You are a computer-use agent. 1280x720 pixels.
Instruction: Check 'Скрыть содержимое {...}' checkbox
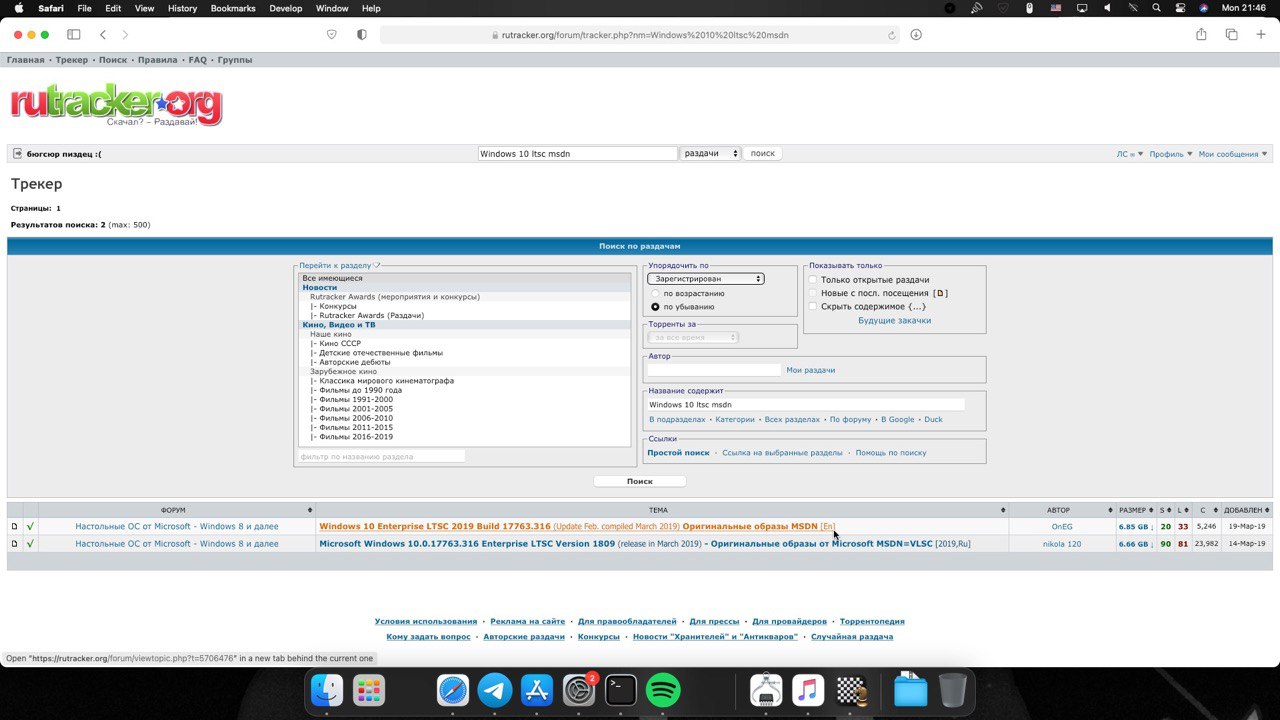[x=813, y=306]
